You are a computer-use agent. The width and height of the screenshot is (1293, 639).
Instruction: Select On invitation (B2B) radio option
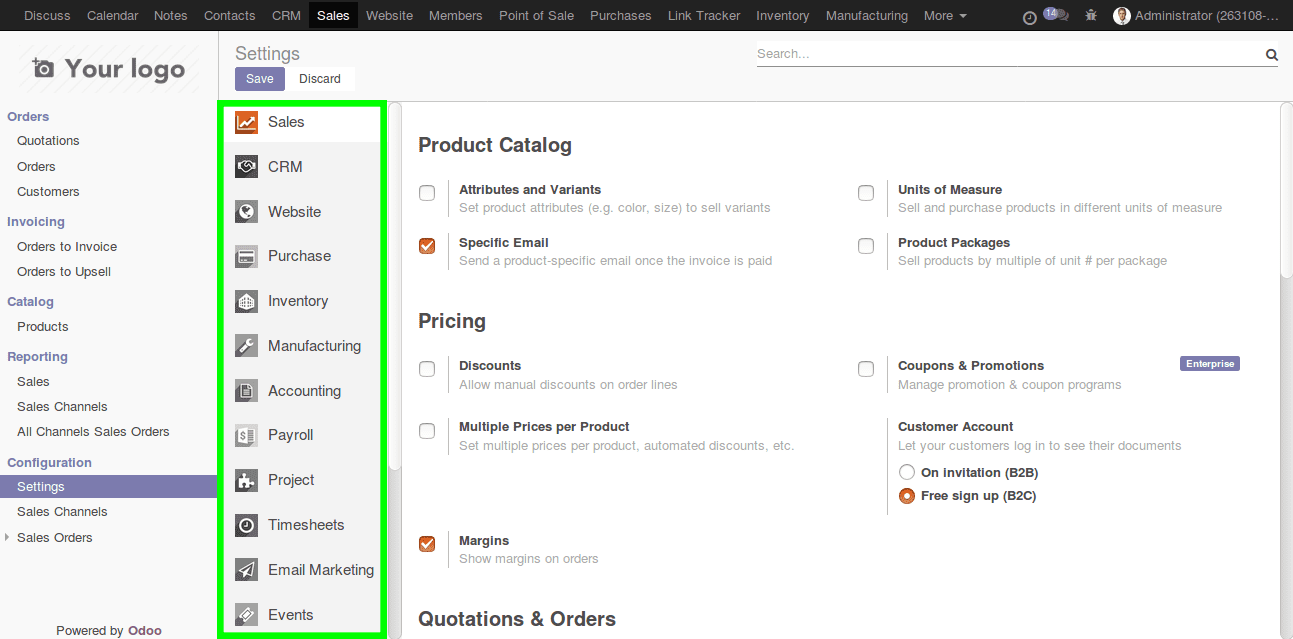click(x=907, y=472)
